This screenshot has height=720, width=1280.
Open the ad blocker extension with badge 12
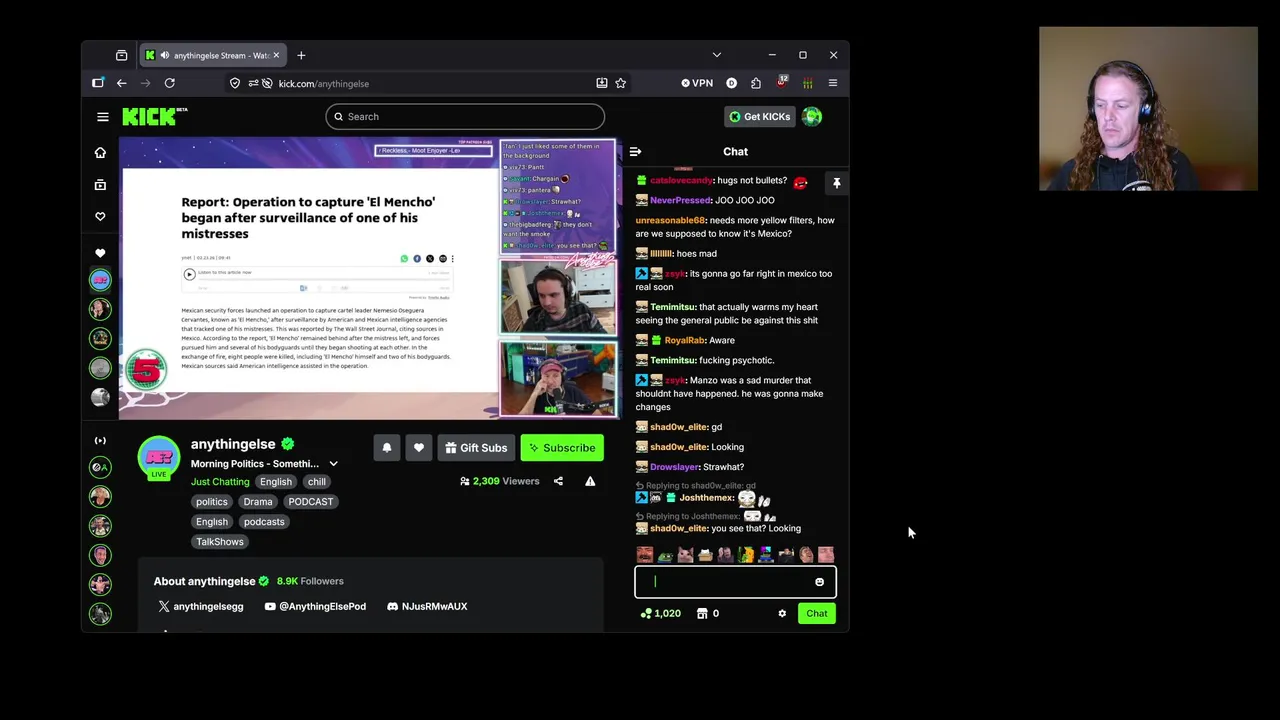coord(781,83)
